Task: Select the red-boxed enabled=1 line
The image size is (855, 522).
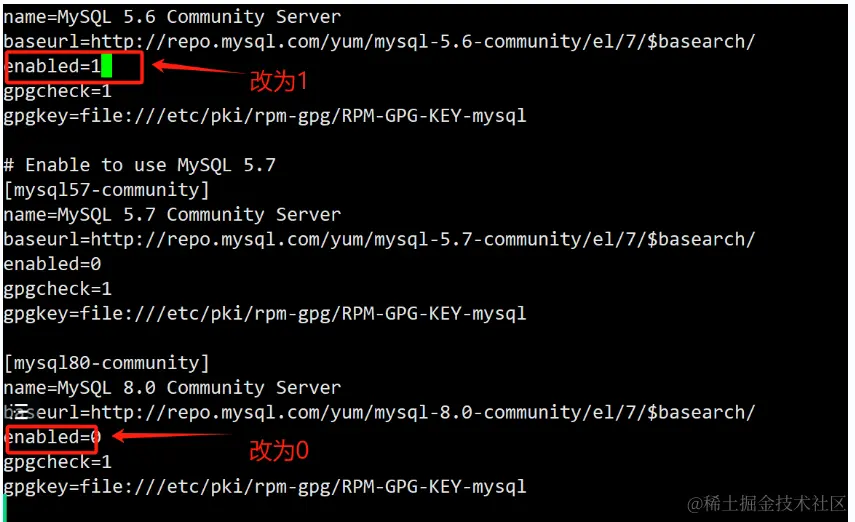Action: coord(57,67)
